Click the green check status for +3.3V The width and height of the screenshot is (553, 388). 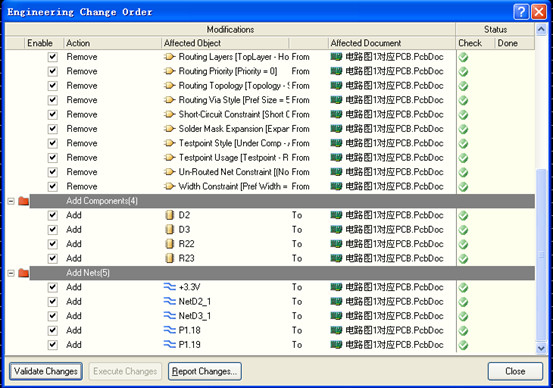463,287
